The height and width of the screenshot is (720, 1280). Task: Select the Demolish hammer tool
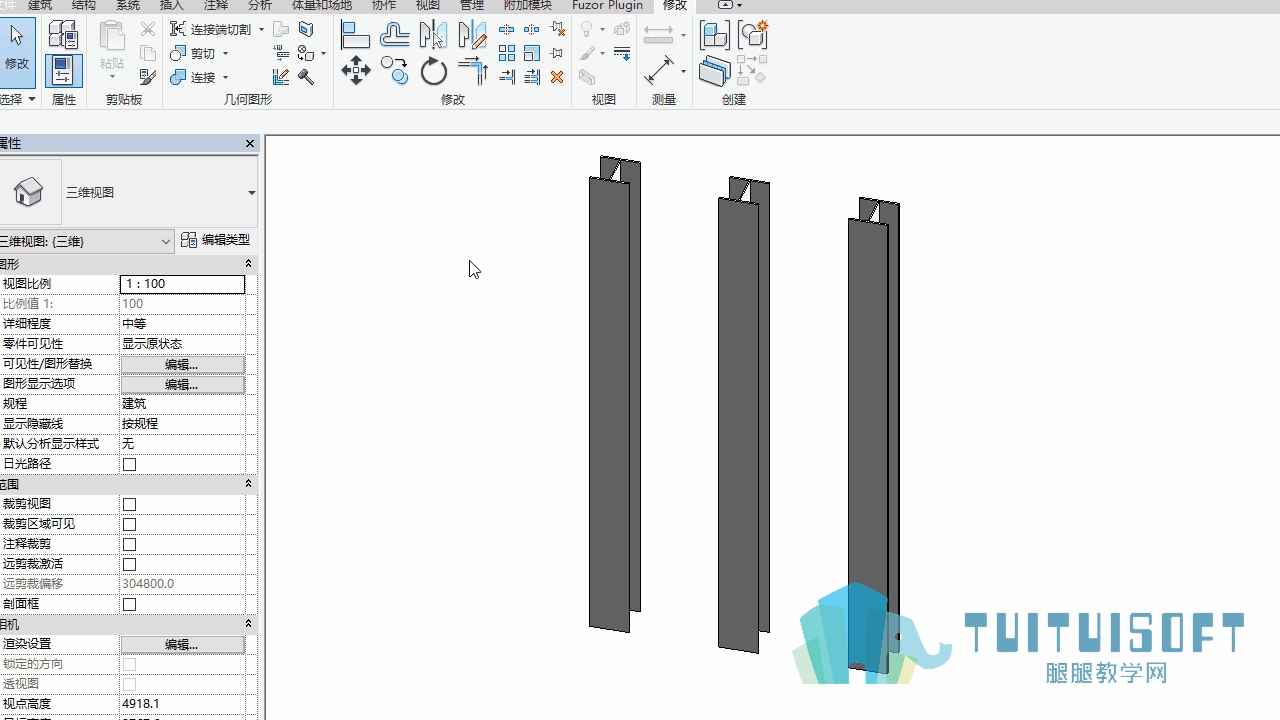click(x=306, y=77)
